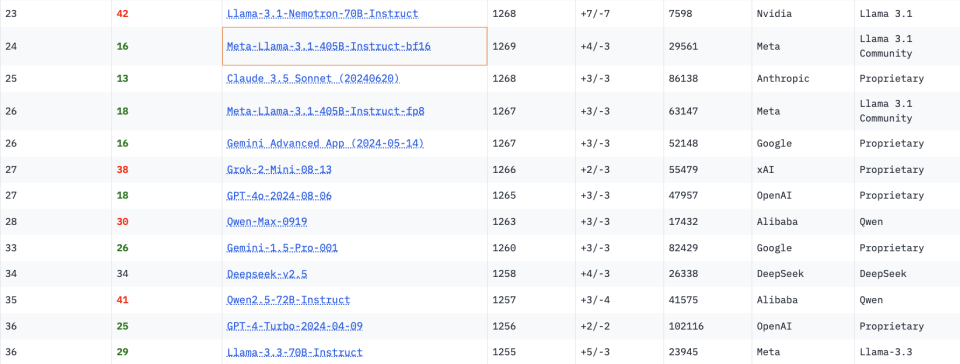
Task: Click the DeepSeek license cell
Action: point(883,274)
